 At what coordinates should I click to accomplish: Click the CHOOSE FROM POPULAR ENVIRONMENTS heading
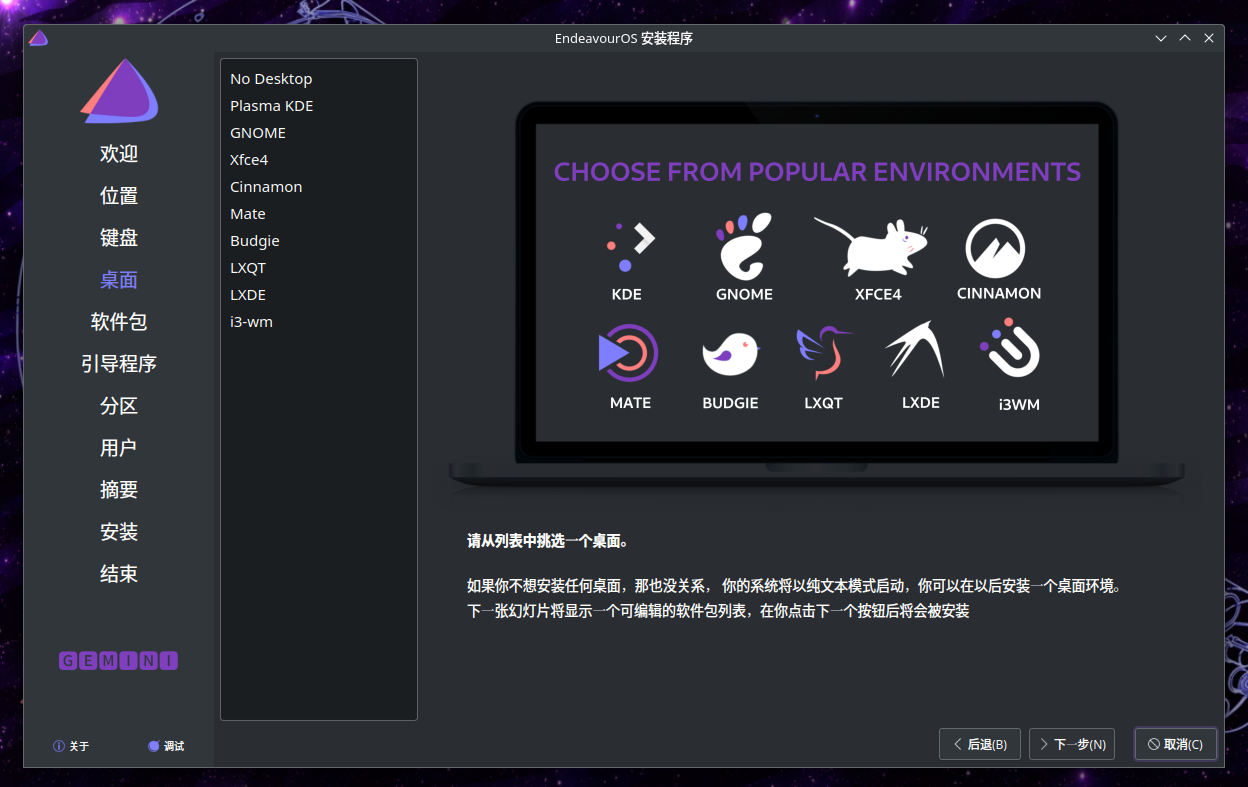tap(817, 172)
